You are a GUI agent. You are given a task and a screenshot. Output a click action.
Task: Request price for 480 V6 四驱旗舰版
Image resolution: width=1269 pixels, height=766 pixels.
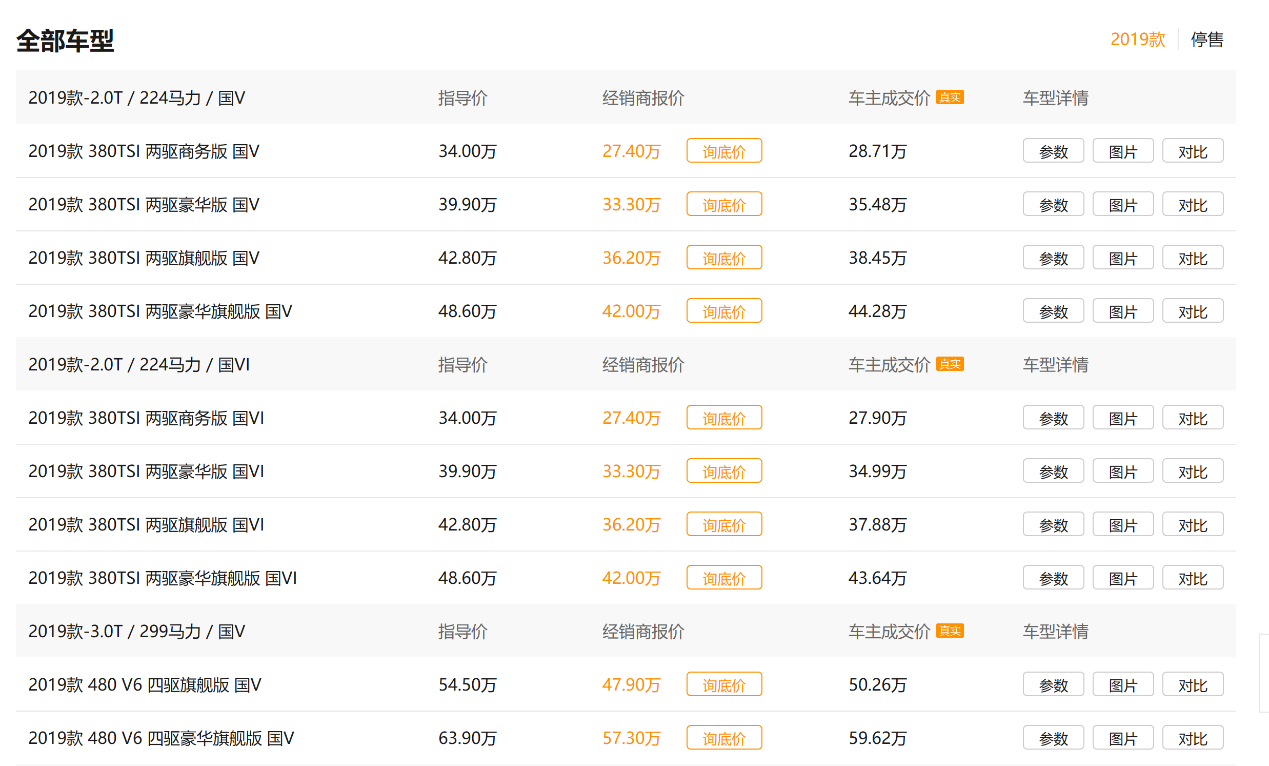pos(724,685)
